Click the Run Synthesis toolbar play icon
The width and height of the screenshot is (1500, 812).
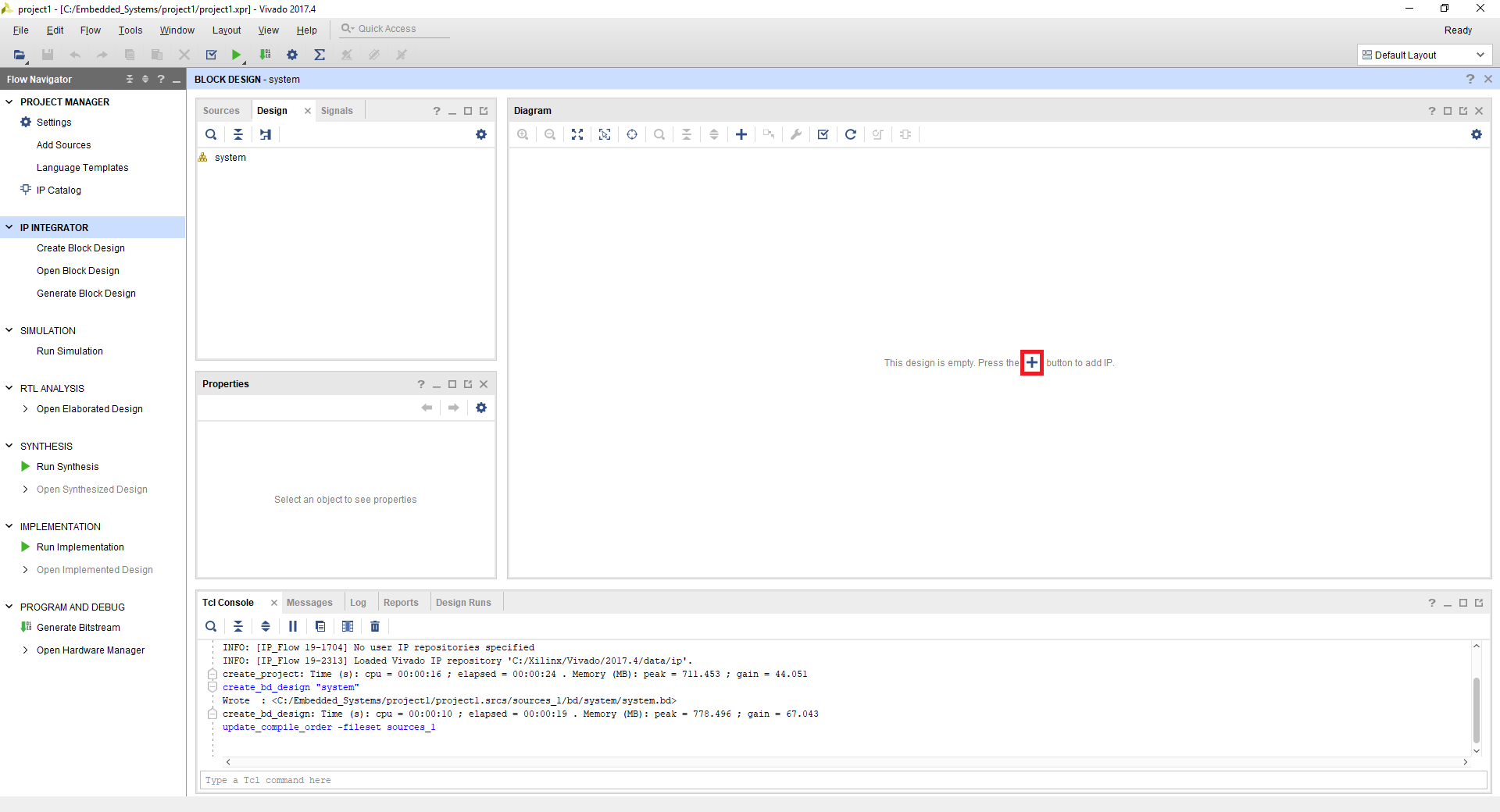point(236,55)
